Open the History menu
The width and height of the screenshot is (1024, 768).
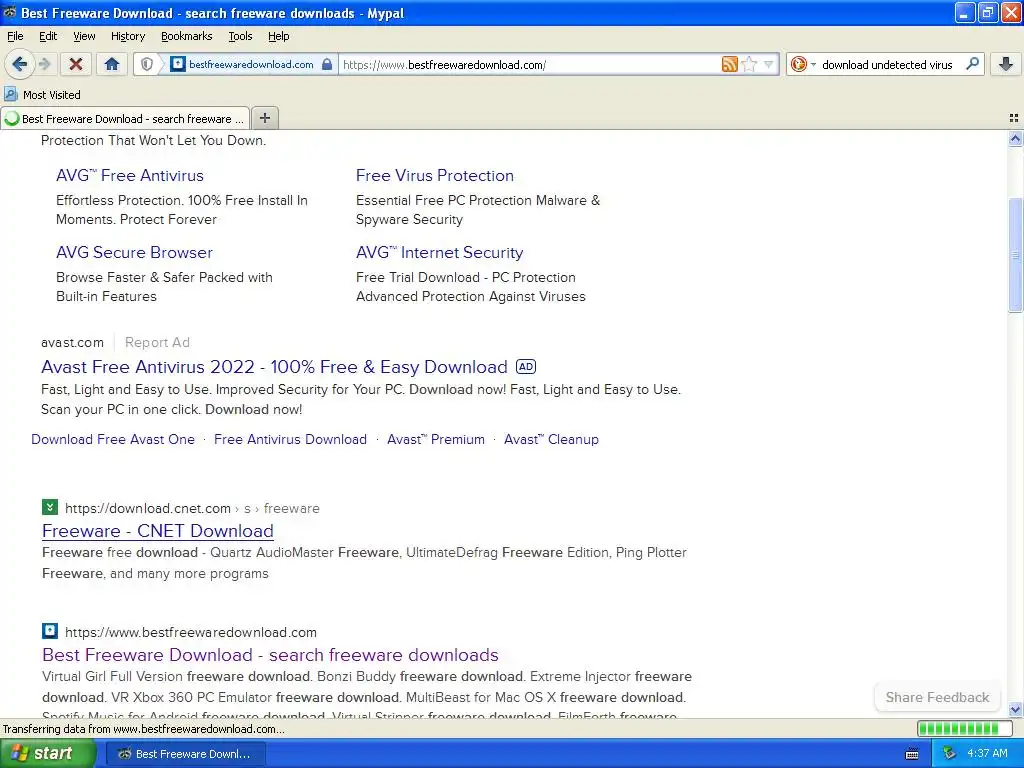click(128, 36)
